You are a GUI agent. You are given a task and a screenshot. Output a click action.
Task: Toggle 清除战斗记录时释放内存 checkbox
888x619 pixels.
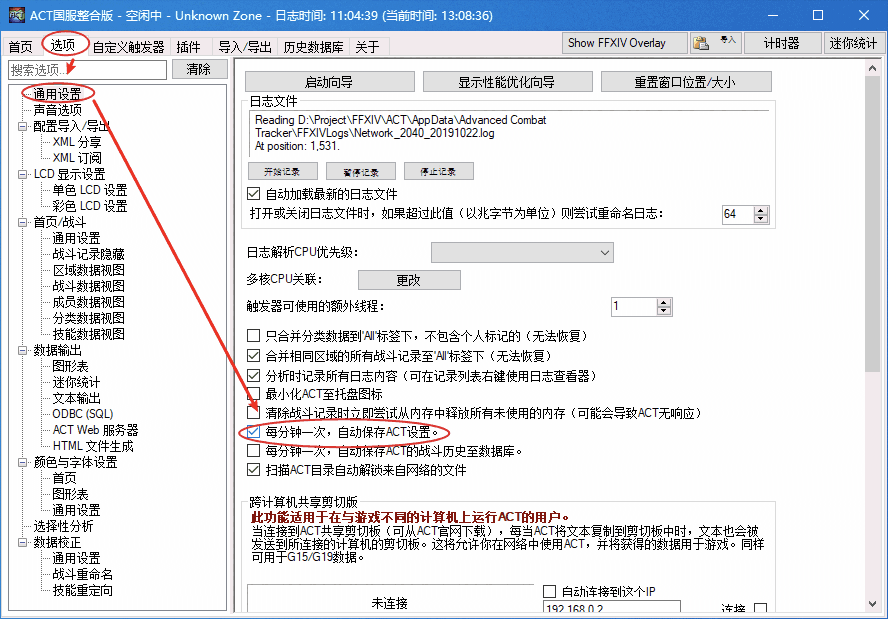pos(254,413)
